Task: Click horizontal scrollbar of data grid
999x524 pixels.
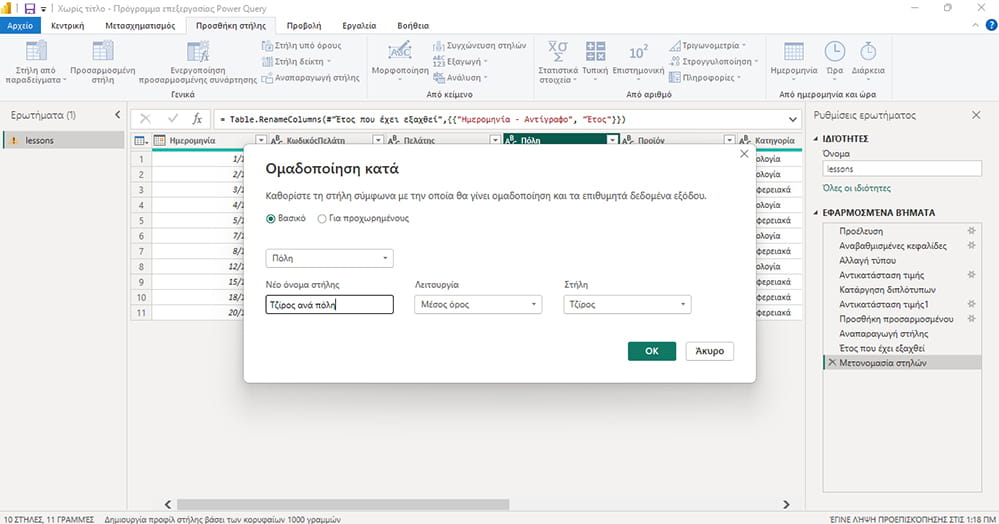Action: click(x=343, y=504)
